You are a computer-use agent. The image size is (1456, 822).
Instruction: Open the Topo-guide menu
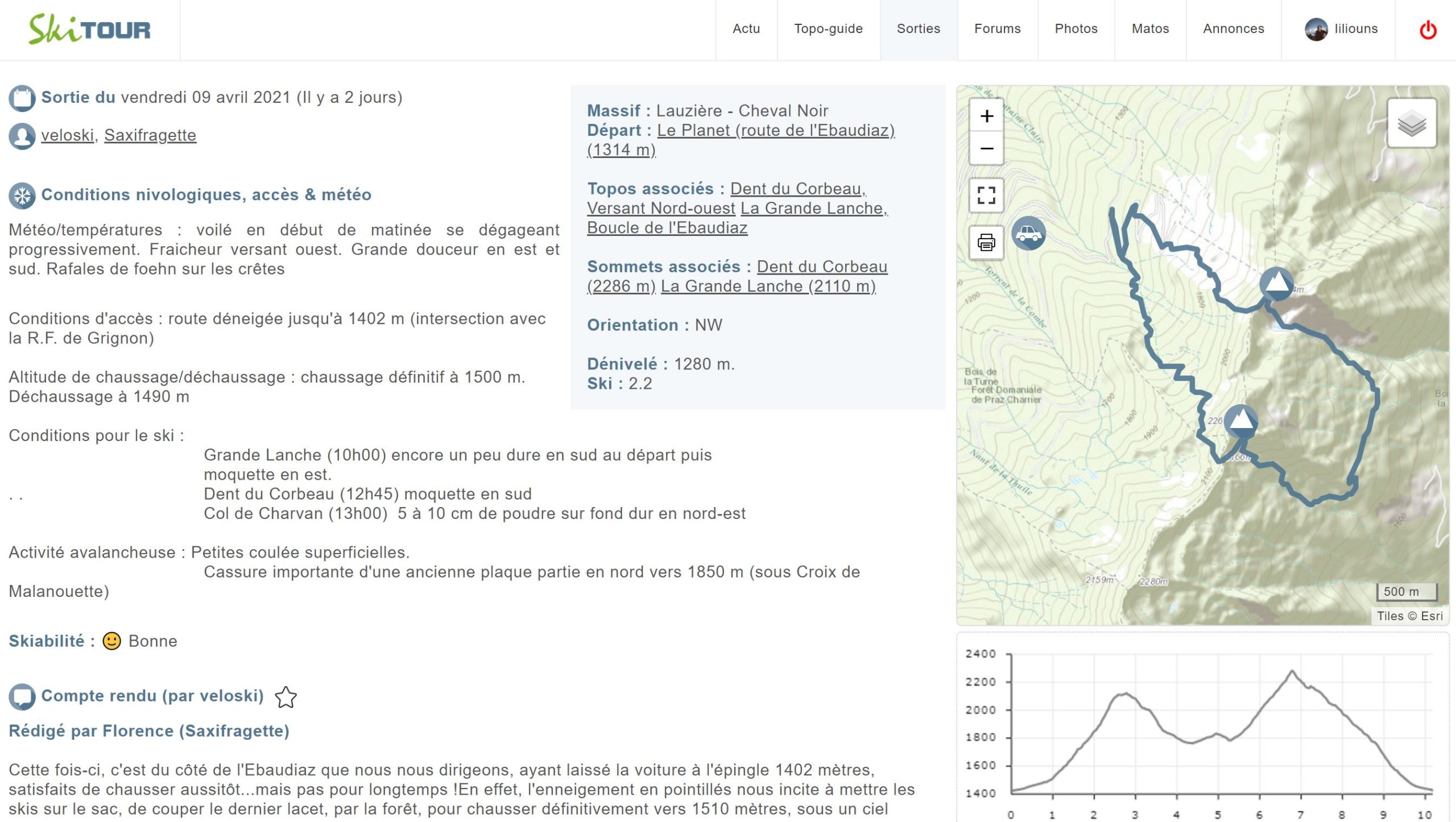pos(828,29)
